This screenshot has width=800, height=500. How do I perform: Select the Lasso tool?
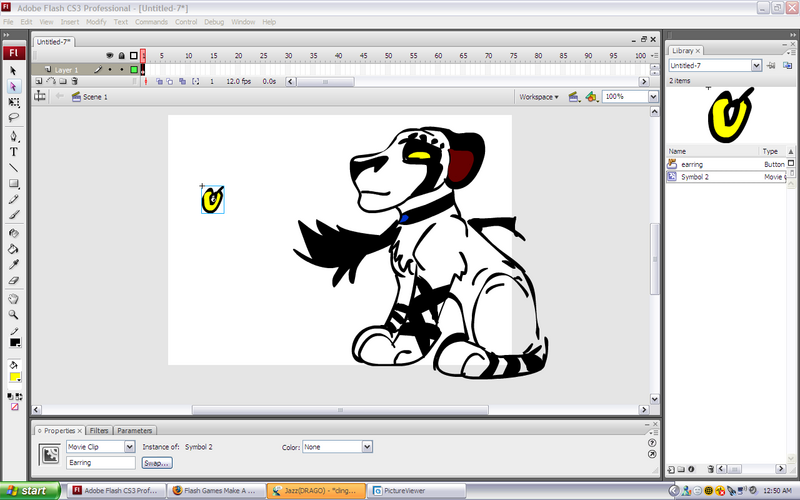pyautogui.click(x=14, y=117)
